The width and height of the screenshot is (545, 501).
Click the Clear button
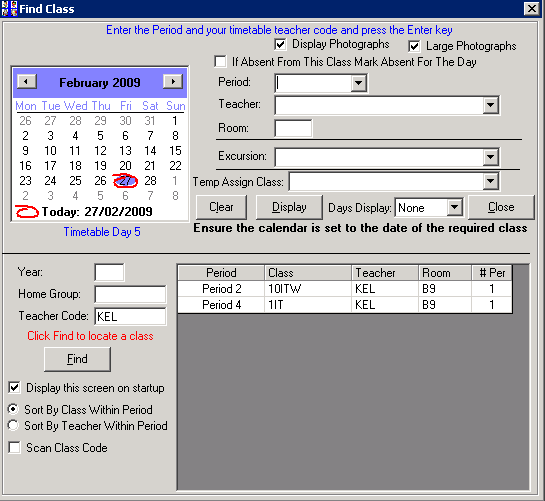[x=221, y=207]
